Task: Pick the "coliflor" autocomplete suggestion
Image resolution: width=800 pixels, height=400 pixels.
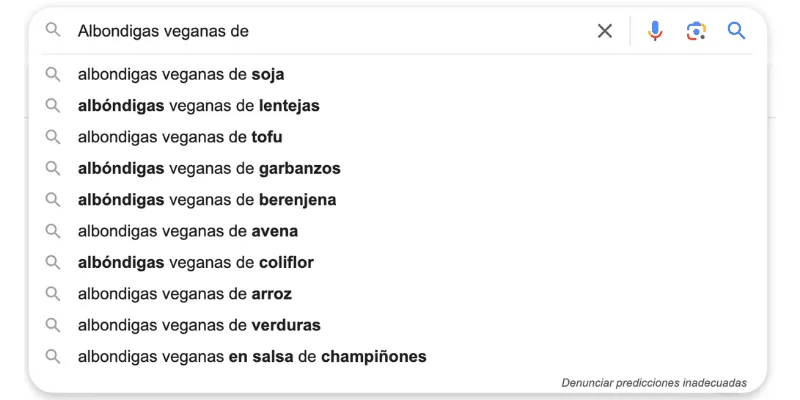Action: pyautogui.click(x=196, y=262)
